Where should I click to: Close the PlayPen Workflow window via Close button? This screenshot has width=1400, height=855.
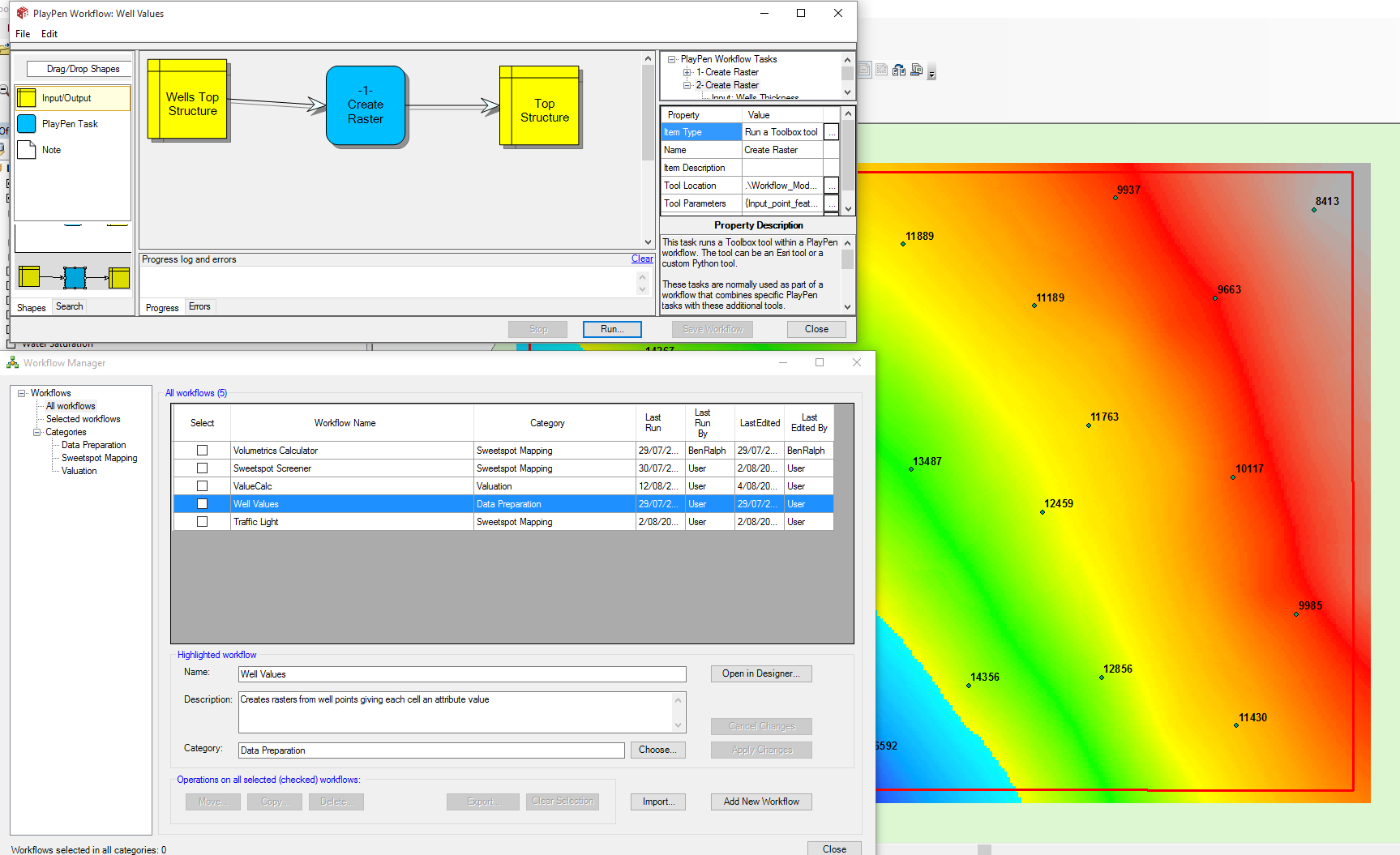(x=816, y=329)
